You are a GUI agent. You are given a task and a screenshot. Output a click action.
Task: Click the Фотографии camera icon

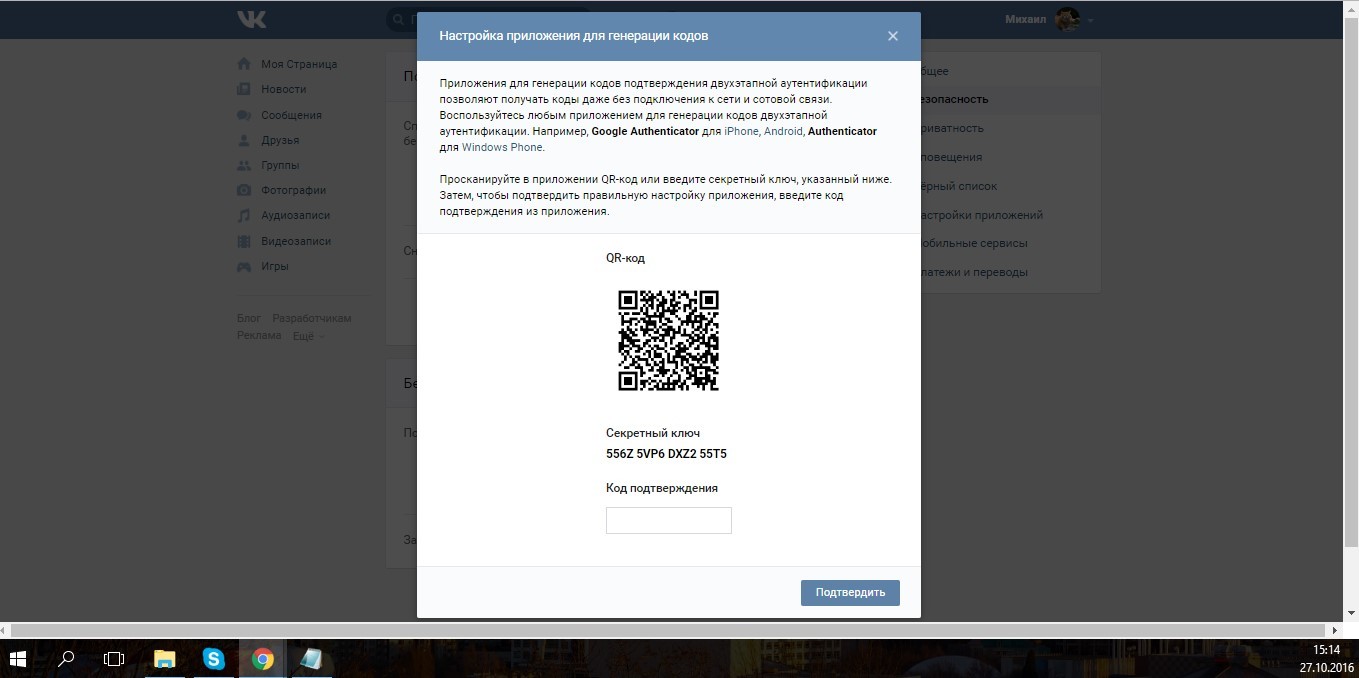[243, 190]
